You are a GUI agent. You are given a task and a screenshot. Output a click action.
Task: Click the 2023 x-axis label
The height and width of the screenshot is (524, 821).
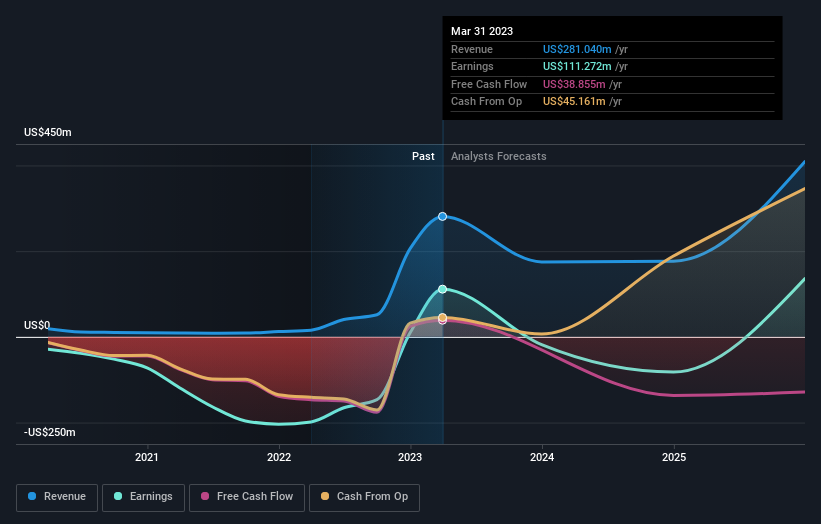pos(410,457)
